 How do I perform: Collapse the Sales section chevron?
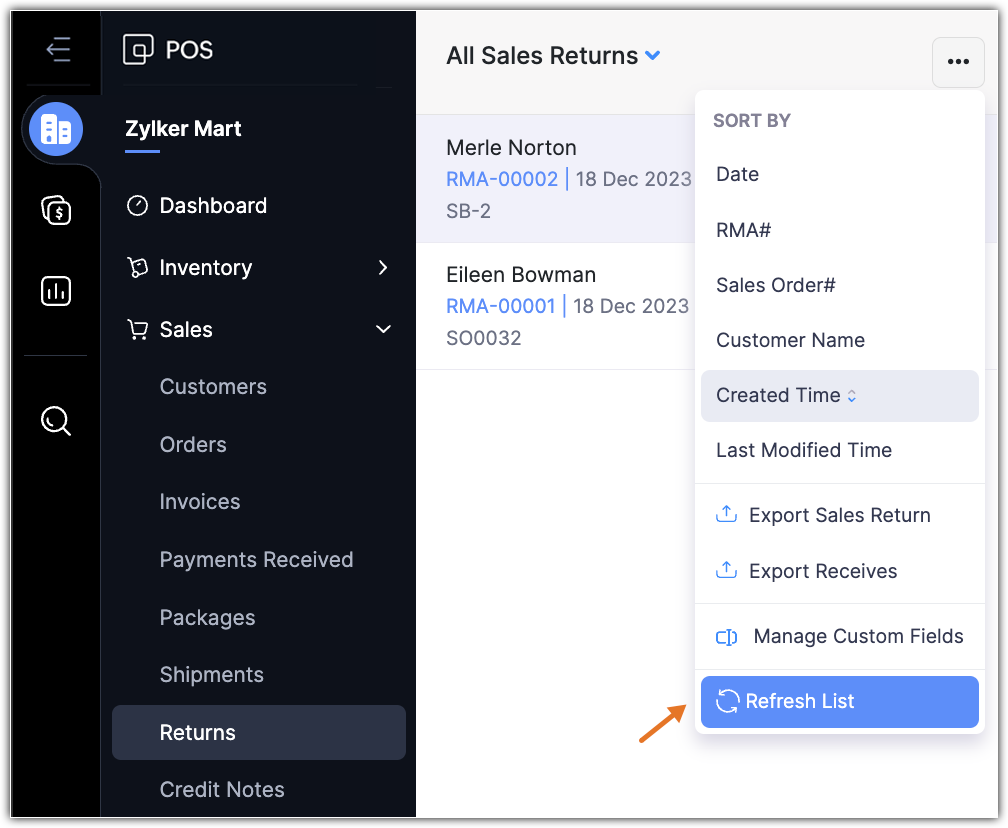coord(383,329)
